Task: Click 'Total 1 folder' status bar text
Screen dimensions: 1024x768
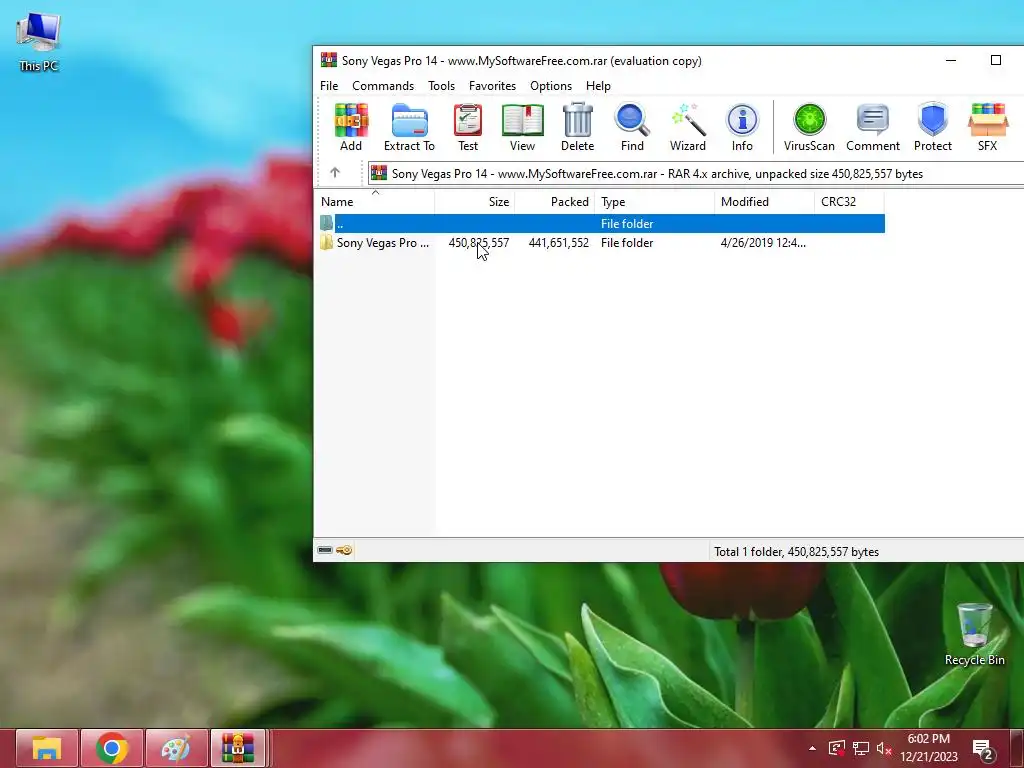Action: click(x=796, y=552)
